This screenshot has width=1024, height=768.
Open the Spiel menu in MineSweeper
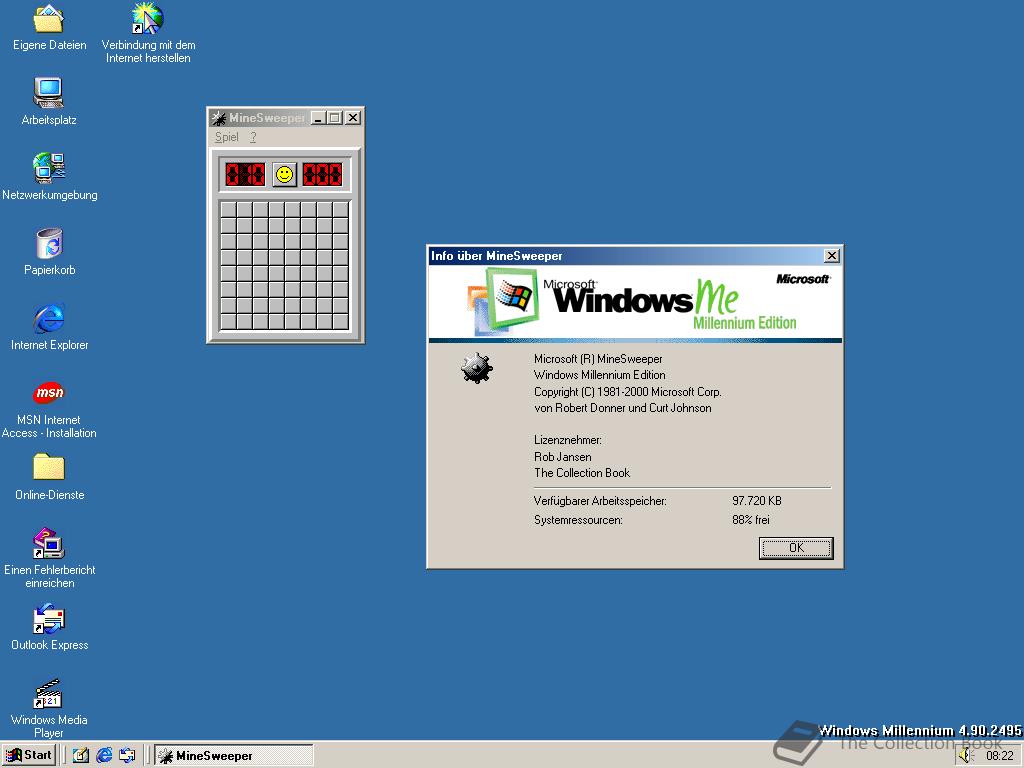click(227, 137)
